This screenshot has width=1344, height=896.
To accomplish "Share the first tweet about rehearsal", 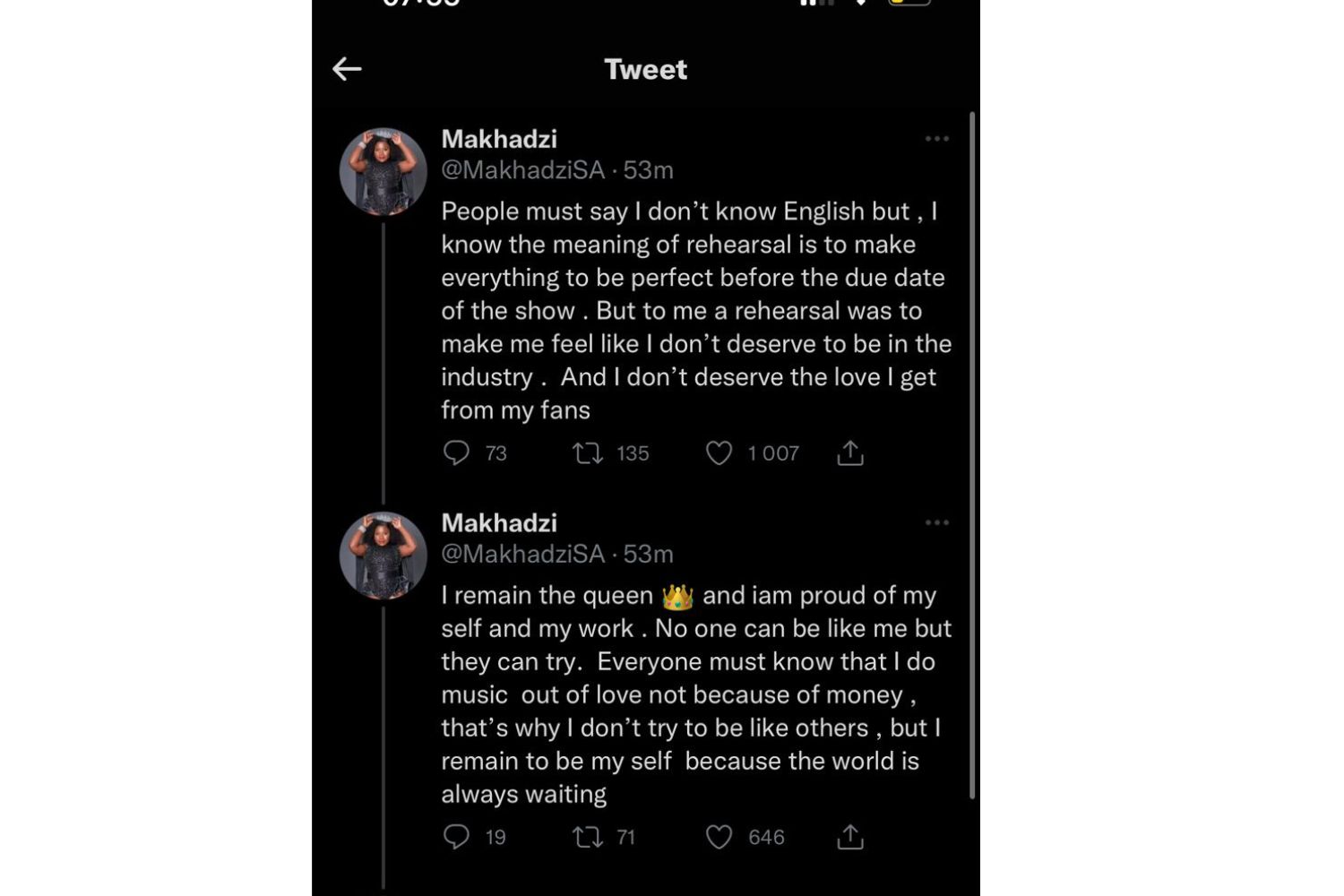I will coord(850,453).
